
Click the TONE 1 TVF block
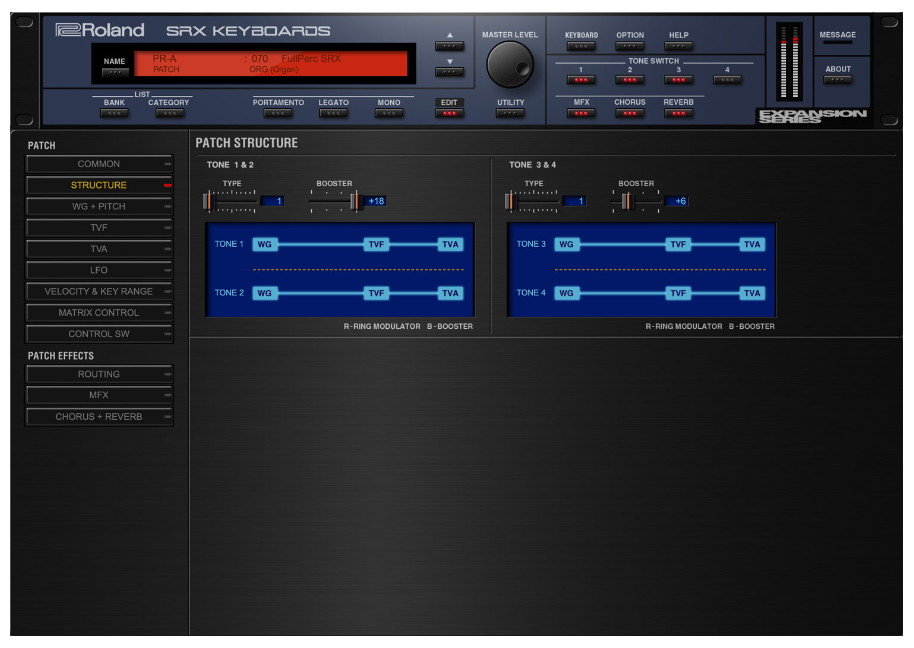[x=376, y=244]
